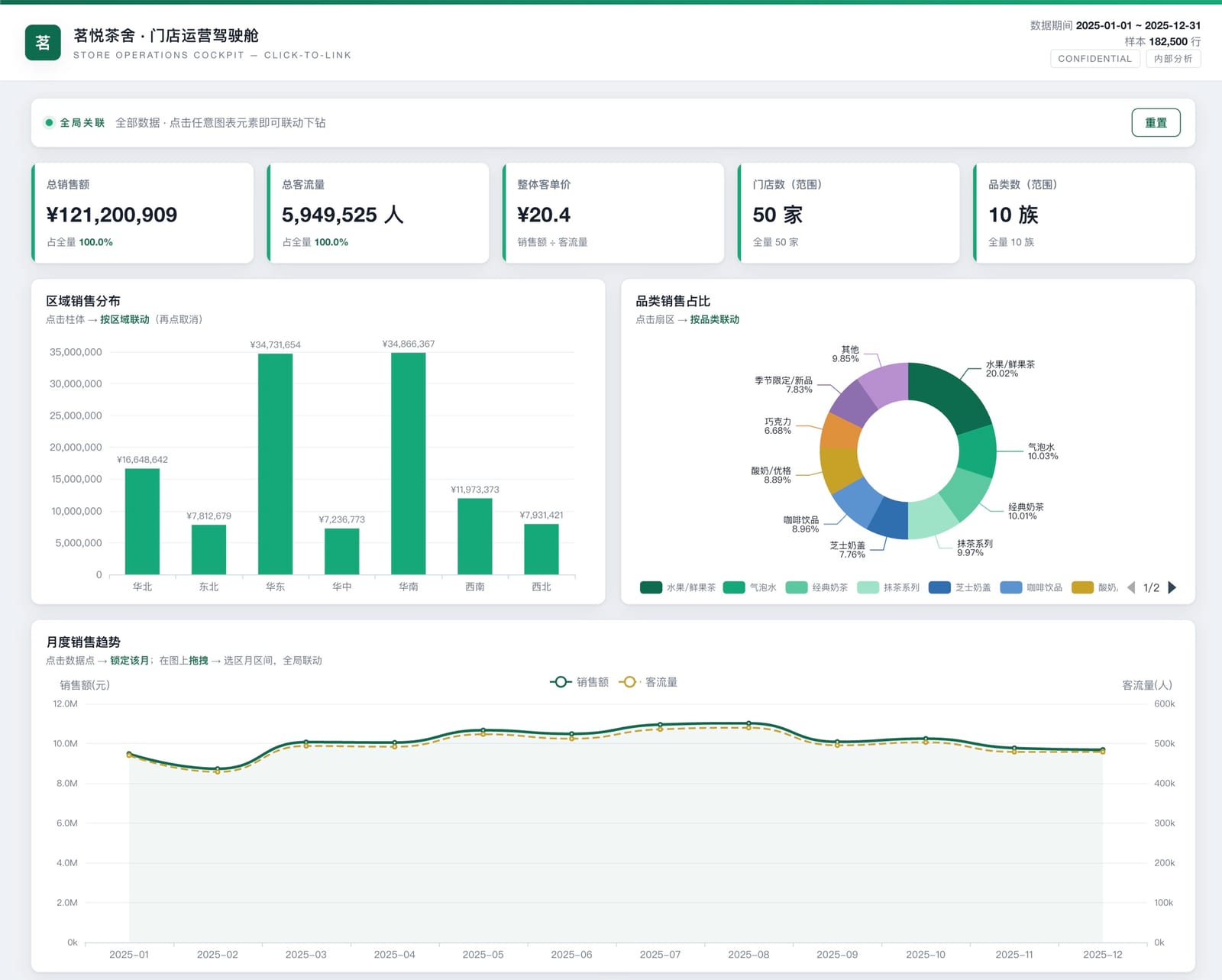Click the 经典奶茶 donut slice

(x=965, y=493)
